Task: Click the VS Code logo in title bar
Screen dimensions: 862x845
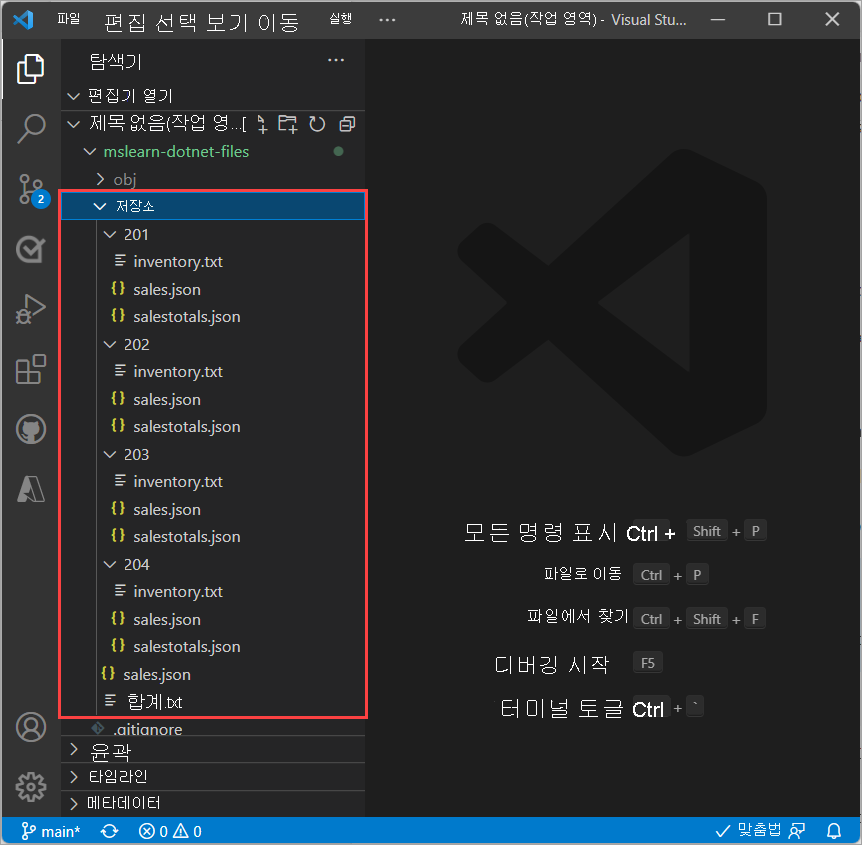Action: [24, 20]
